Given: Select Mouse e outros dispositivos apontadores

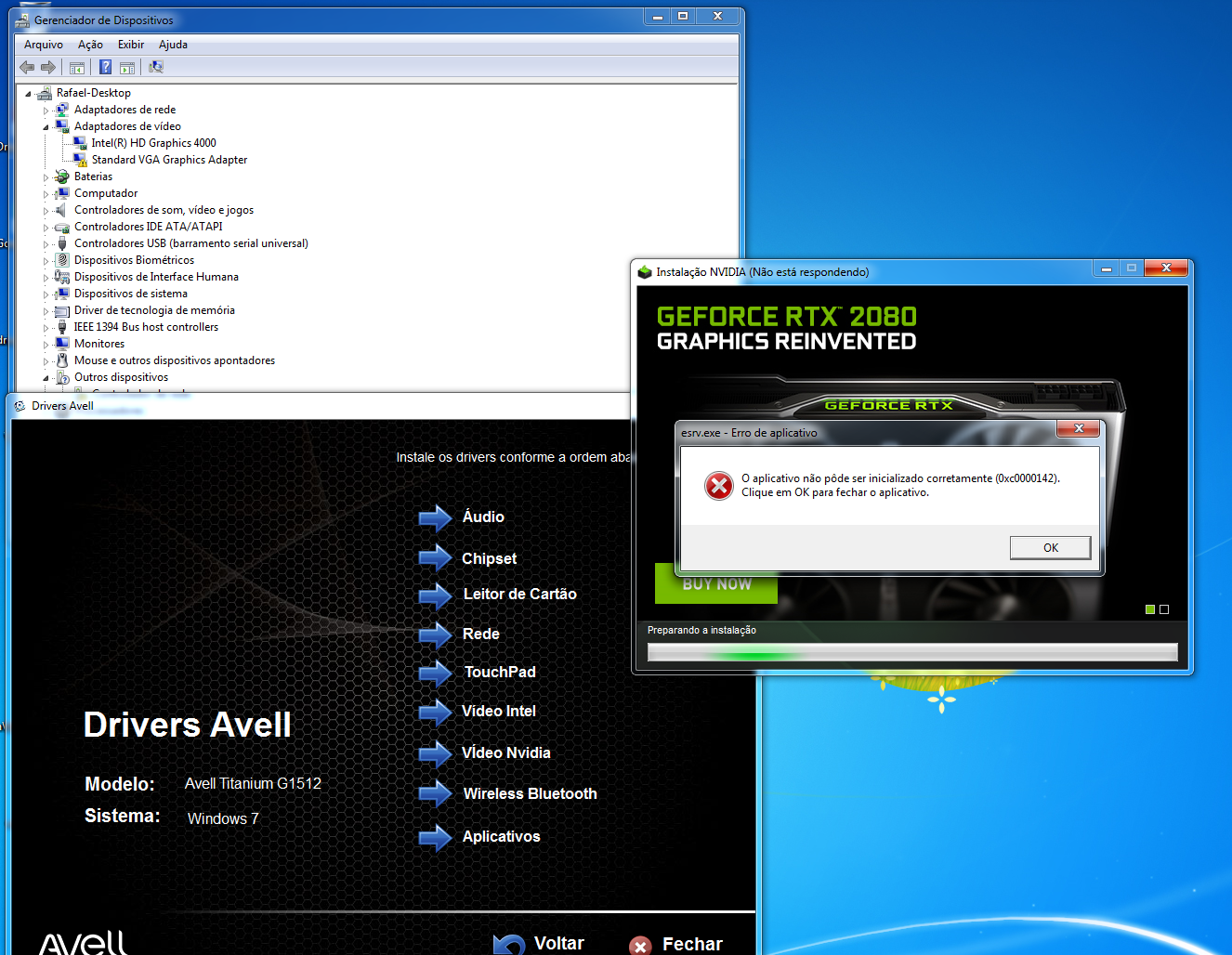Looking at the screenshot, I should tap(175, 360).
